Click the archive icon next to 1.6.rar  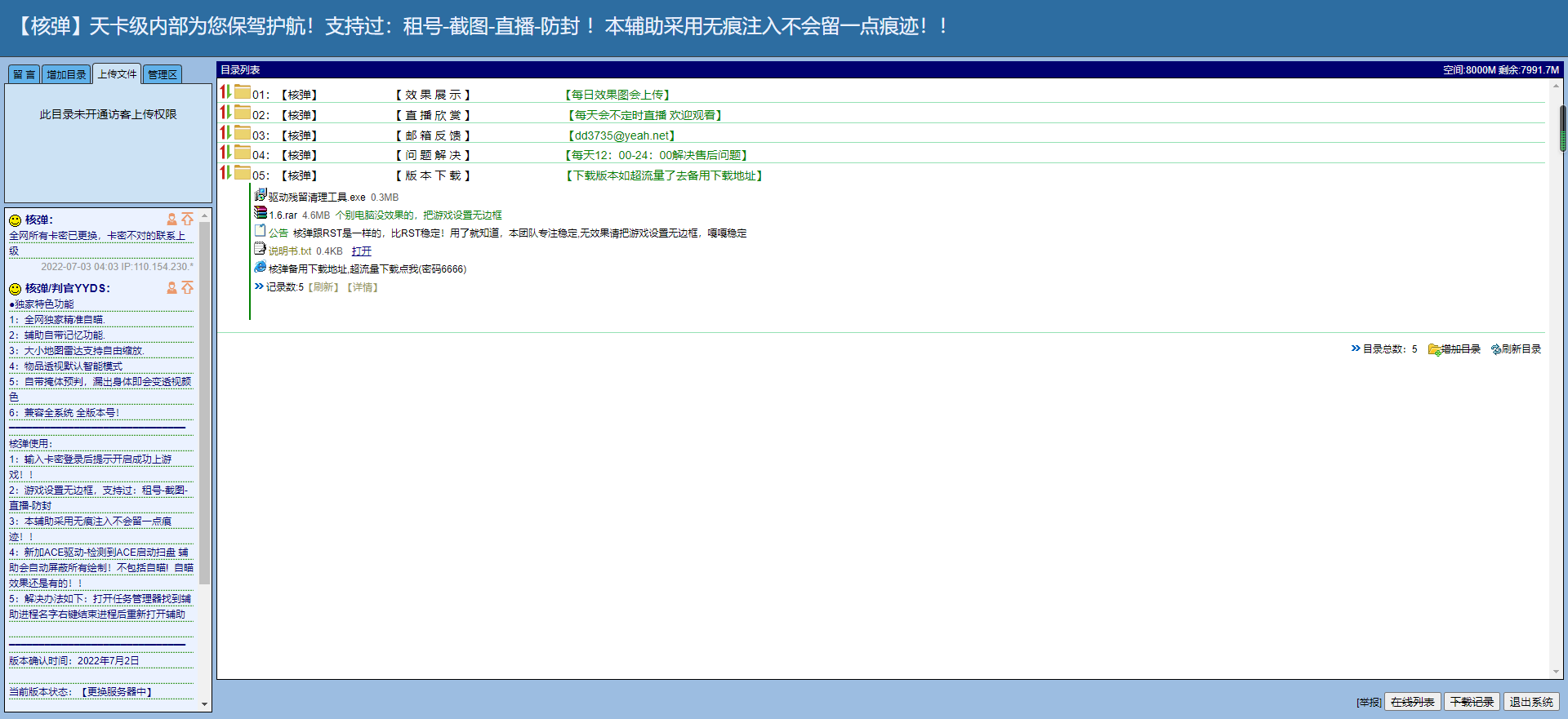pos(261,213)
